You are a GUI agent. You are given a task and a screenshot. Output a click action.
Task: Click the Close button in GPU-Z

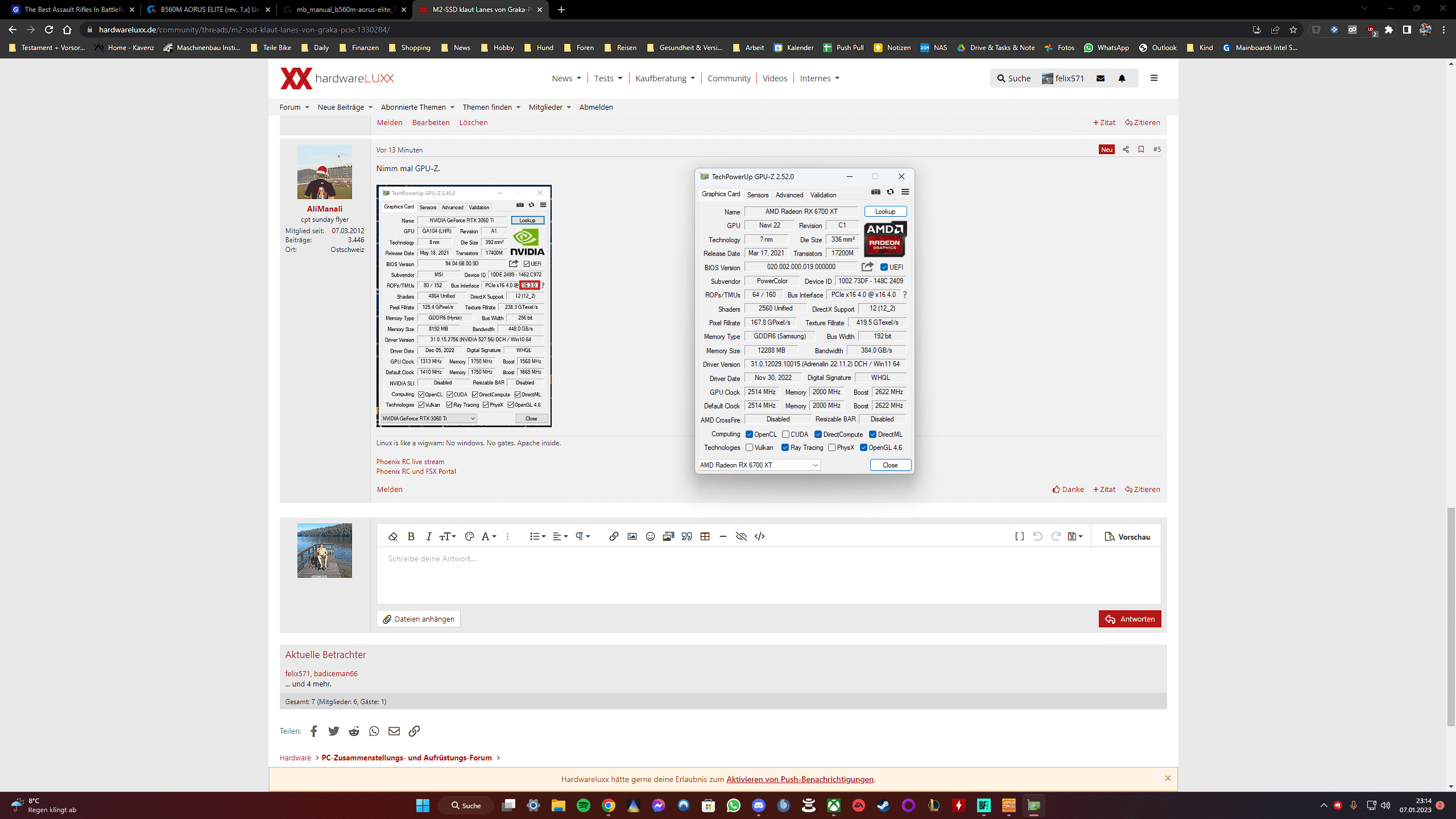pyautogui.click(x=890, y=465)
